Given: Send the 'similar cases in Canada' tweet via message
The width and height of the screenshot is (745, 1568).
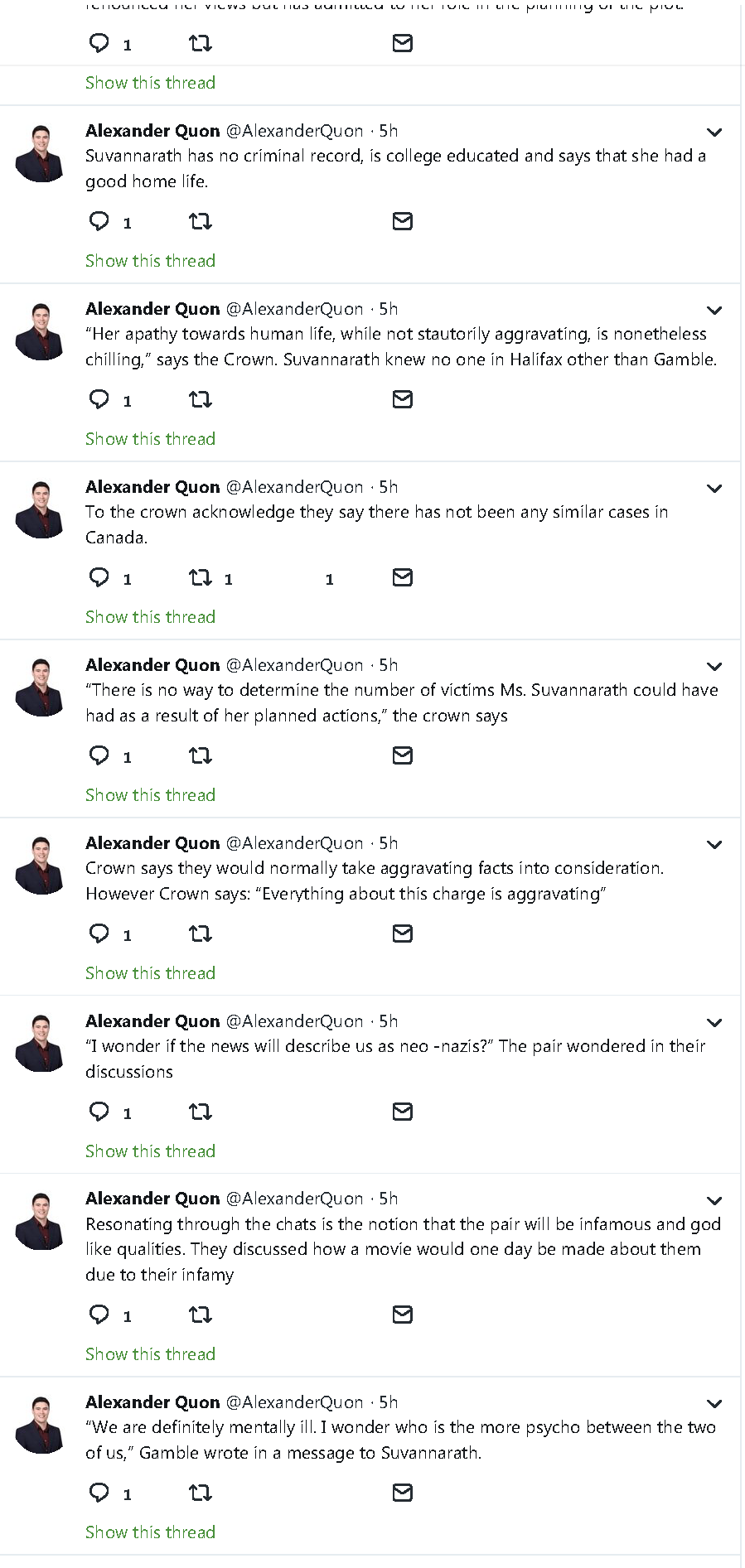Looking at the screenshot, I should 403,577.
